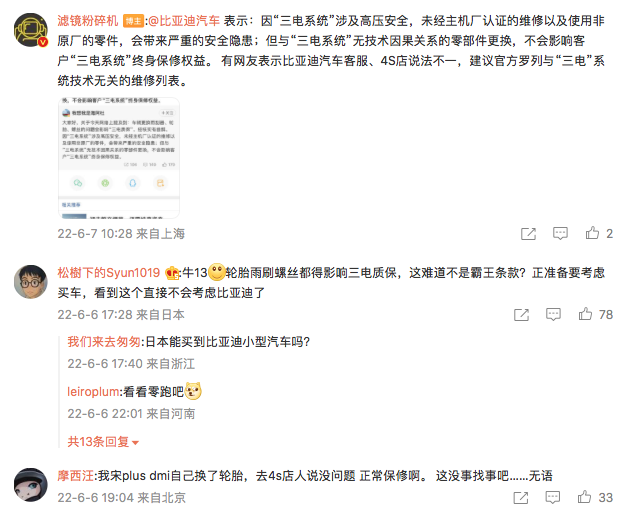
Task: Click 摩西汪 avatar image
Action: [x=31, y=485]
